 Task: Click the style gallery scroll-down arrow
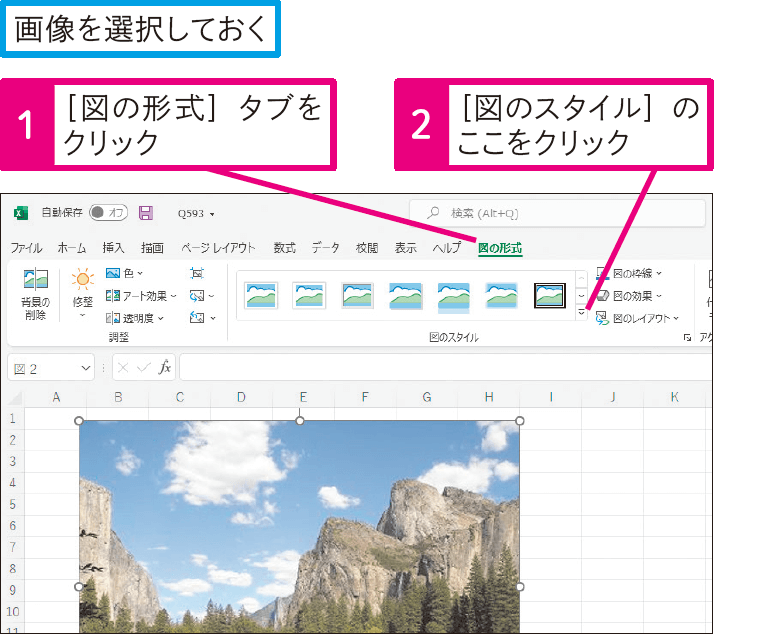[x=581, y=296]
